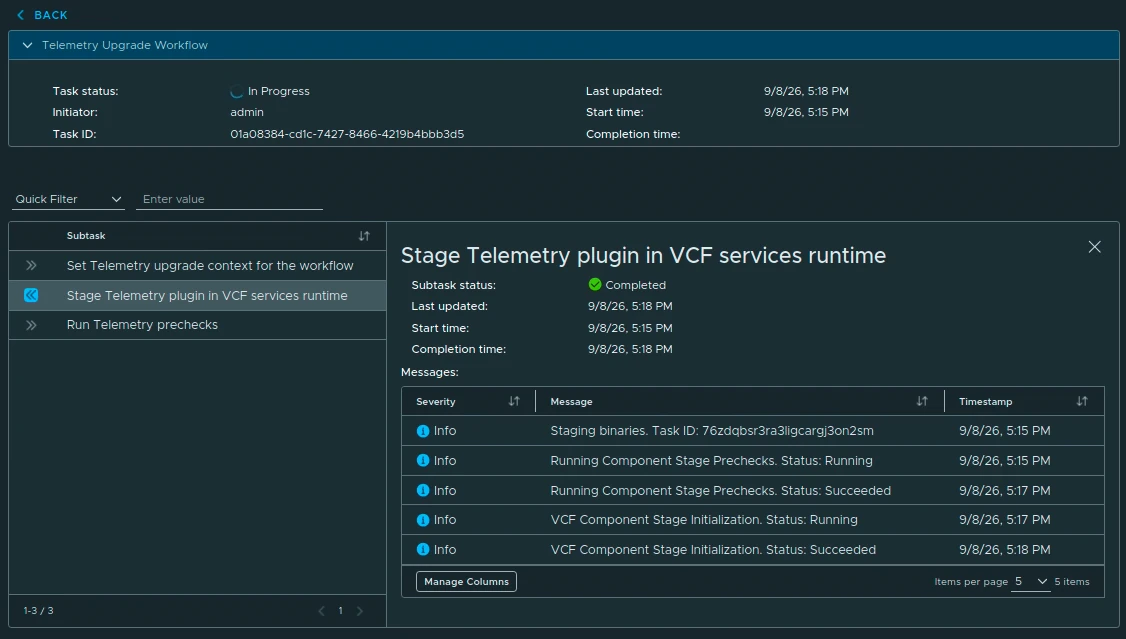Click the 5 items count text

tap(1071, 582)
